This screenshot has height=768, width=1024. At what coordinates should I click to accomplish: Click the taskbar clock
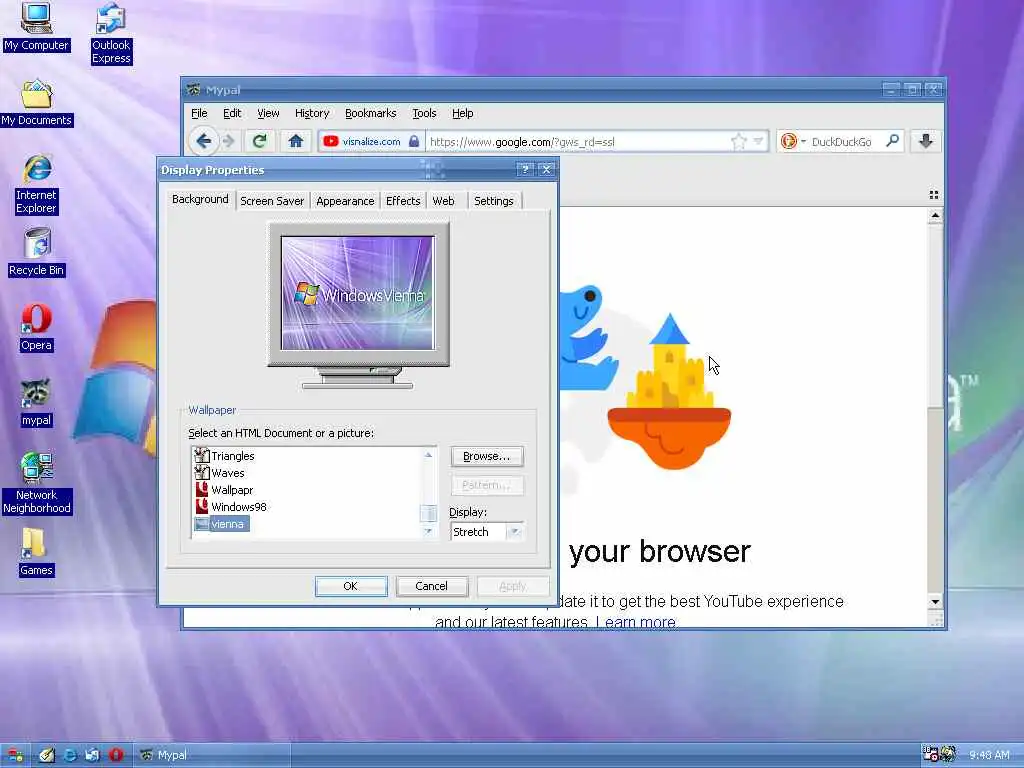click(x=989, y=756)
